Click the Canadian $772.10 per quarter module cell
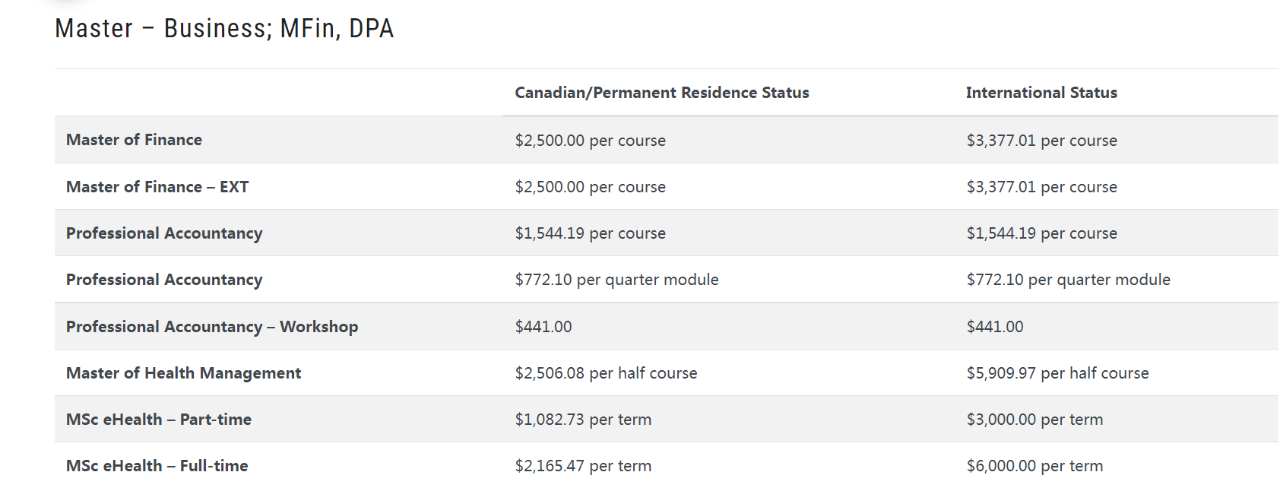 pyautogui.click(x=617, y=280)
